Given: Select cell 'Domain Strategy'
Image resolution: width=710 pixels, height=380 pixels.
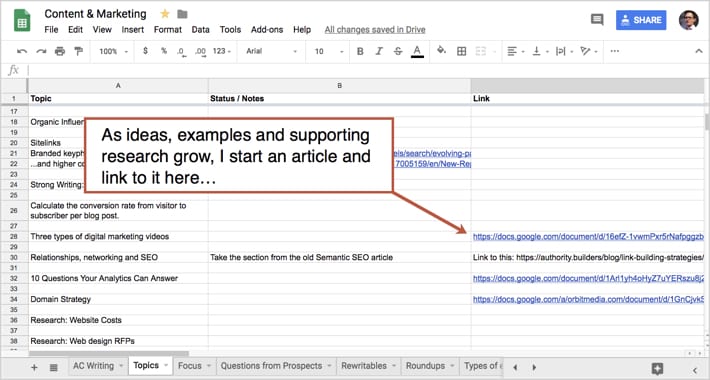Looking at the screenshot, I should click(118, 299).
